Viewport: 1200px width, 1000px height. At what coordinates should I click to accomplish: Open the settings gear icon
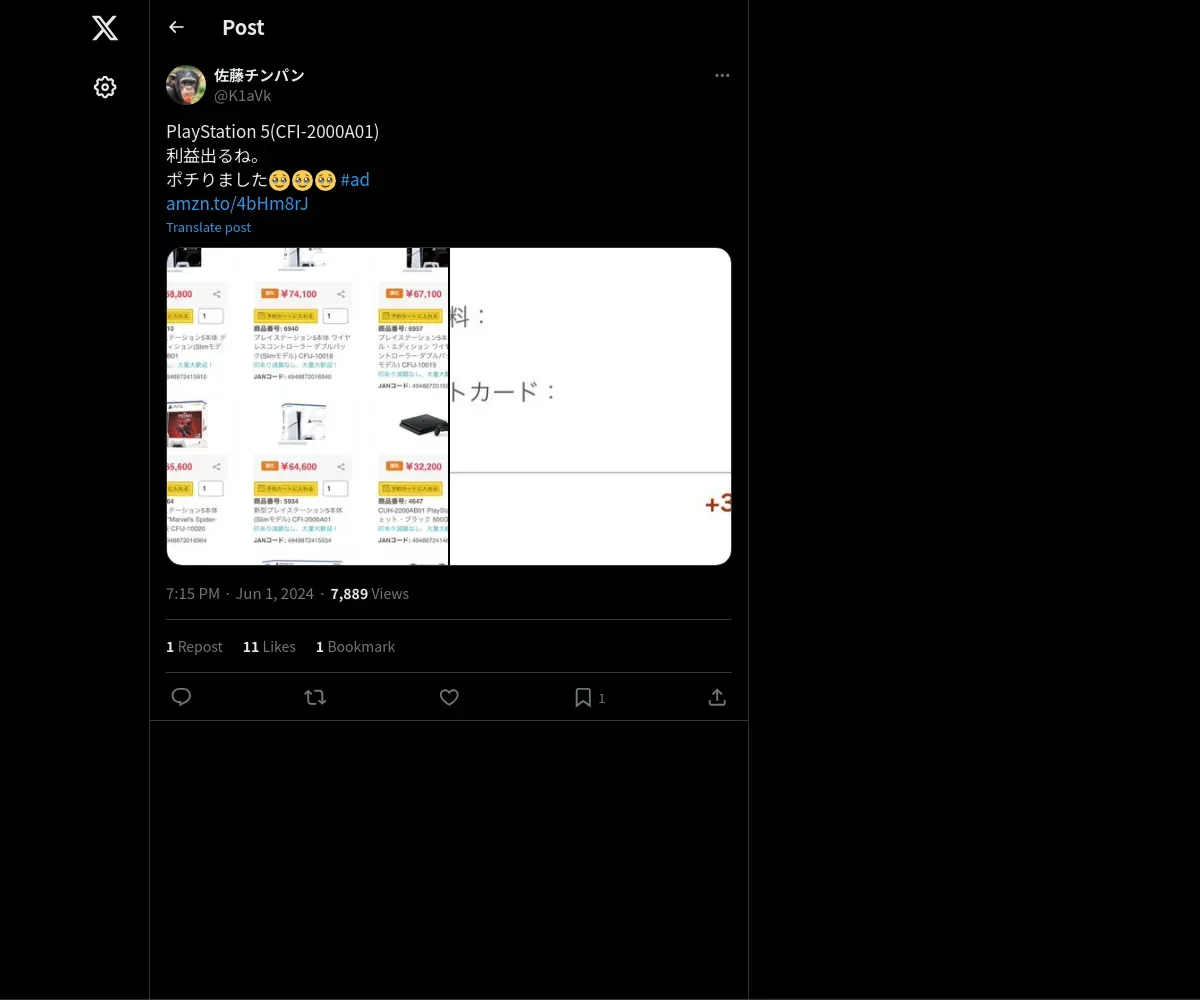click(105, 87)
